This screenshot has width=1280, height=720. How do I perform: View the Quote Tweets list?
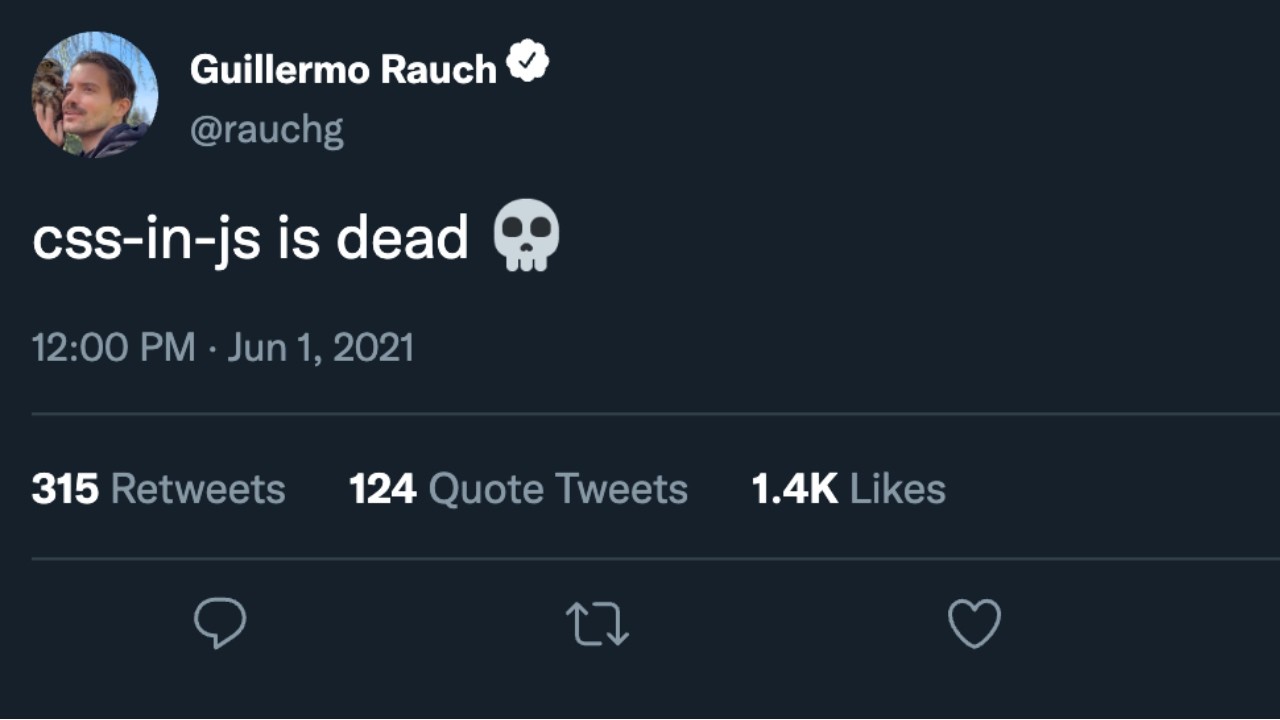[558, 489]
